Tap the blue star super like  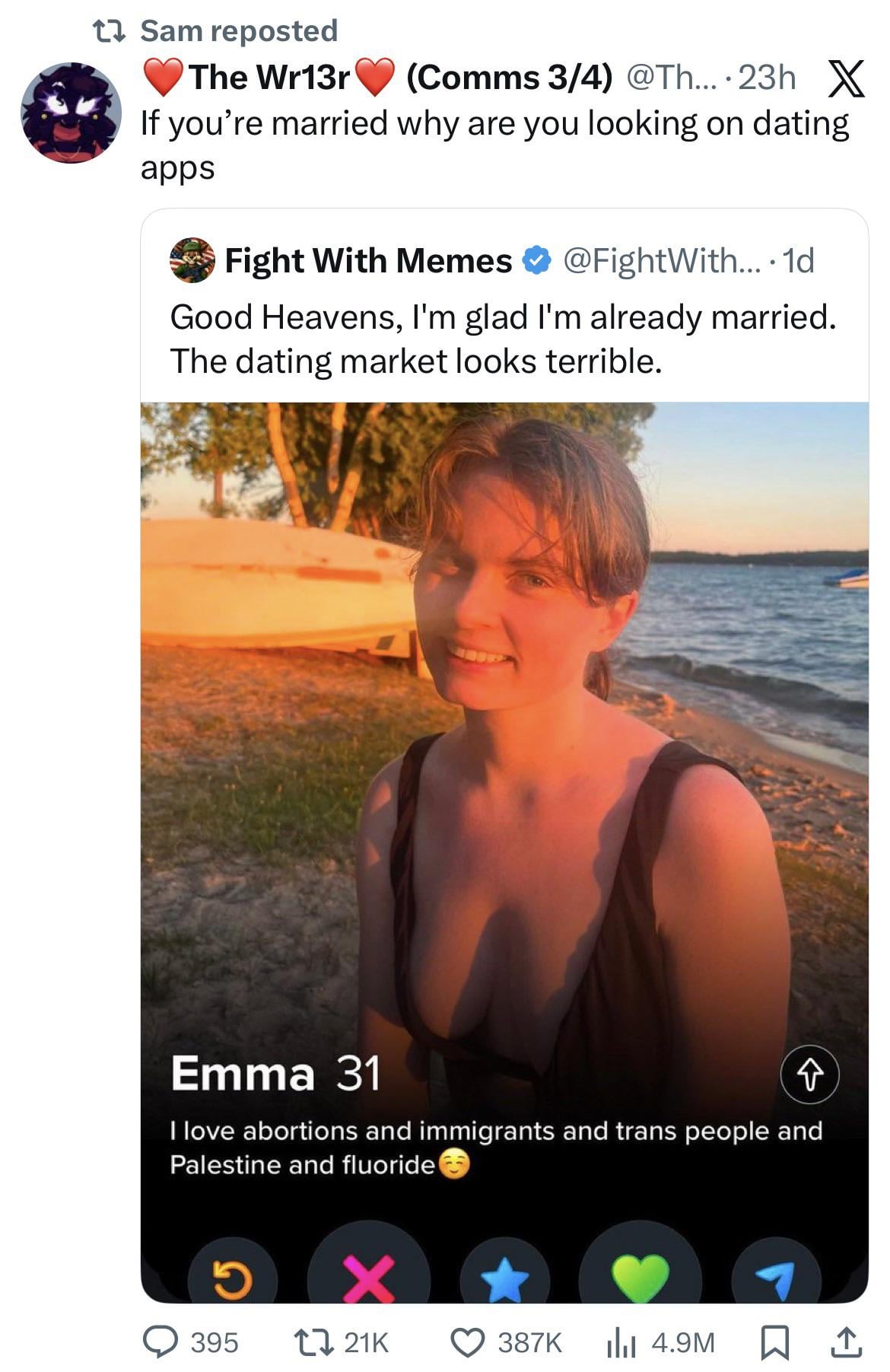pyautogui.click(x=506, y=1278)
